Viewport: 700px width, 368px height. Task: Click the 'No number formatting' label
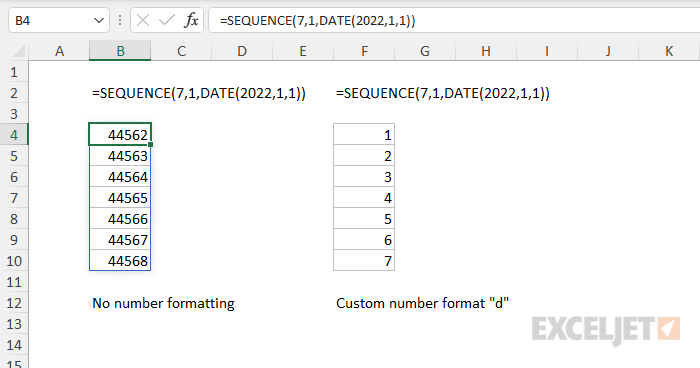coord(163,303)
